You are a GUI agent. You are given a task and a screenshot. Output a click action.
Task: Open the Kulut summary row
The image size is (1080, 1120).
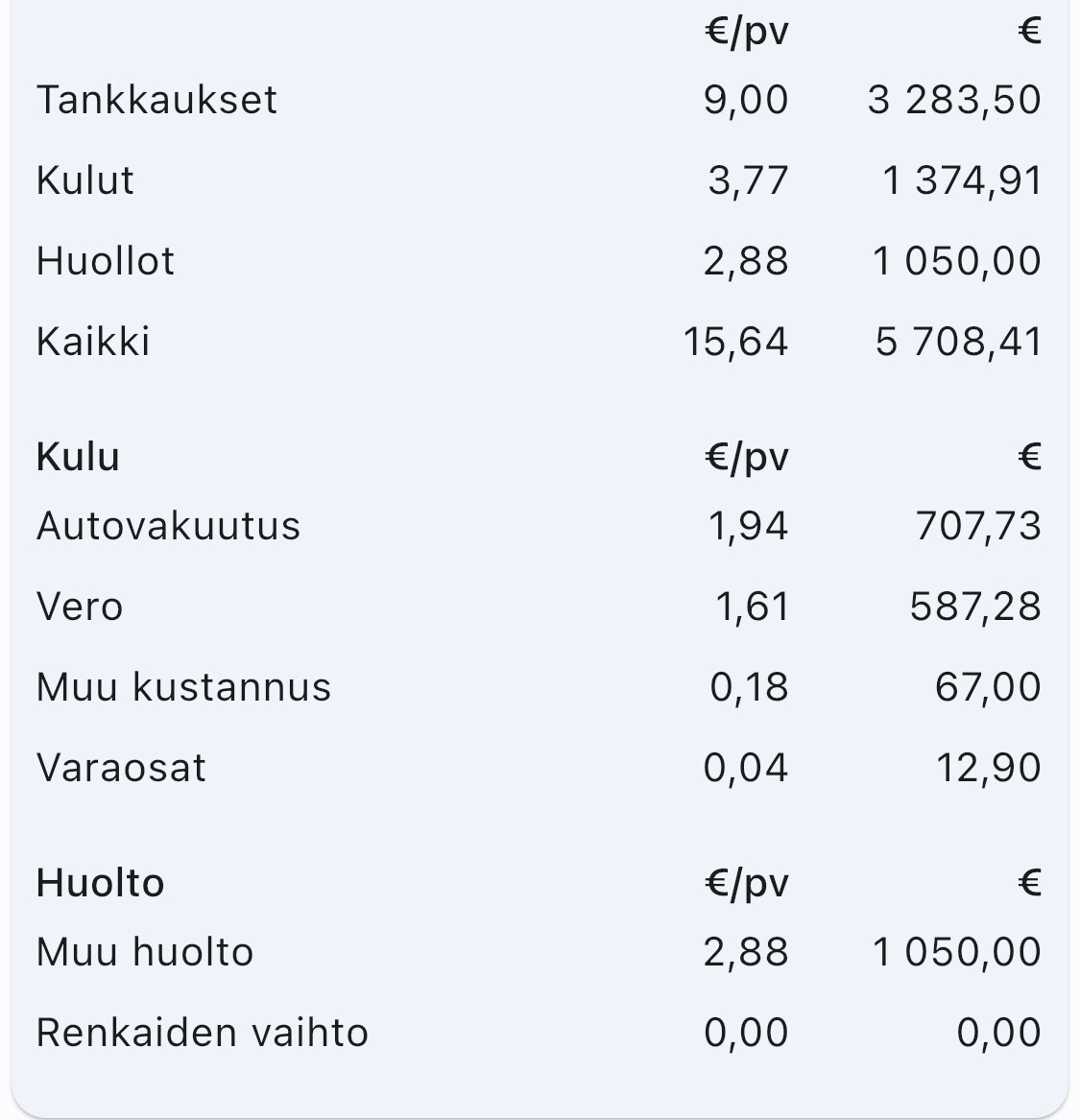point(540,180)
